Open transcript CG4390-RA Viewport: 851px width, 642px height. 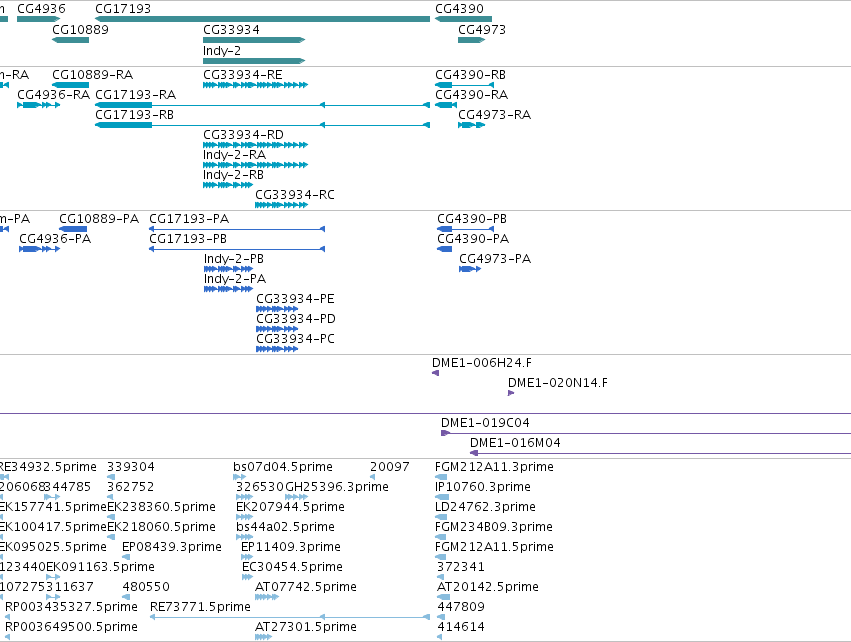pos(472,95)
